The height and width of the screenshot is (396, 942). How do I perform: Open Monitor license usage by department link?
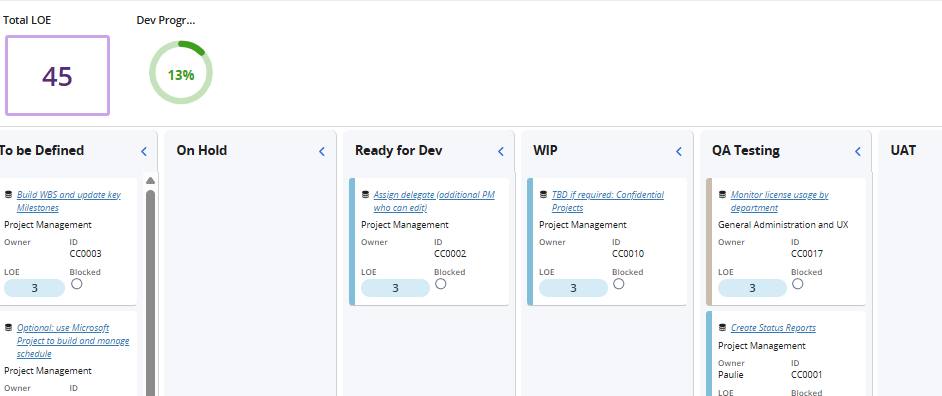click(780, 201)
